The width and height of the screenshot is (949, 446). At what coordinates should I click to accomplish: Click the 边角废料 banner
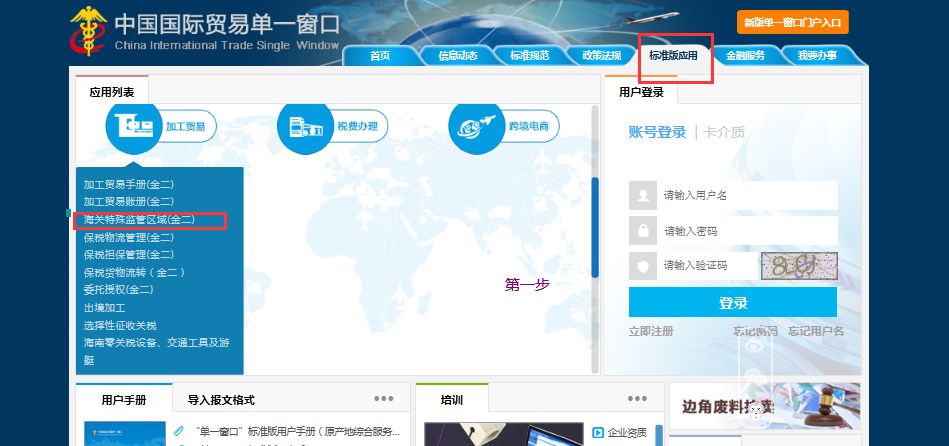(x=764, y=407)
